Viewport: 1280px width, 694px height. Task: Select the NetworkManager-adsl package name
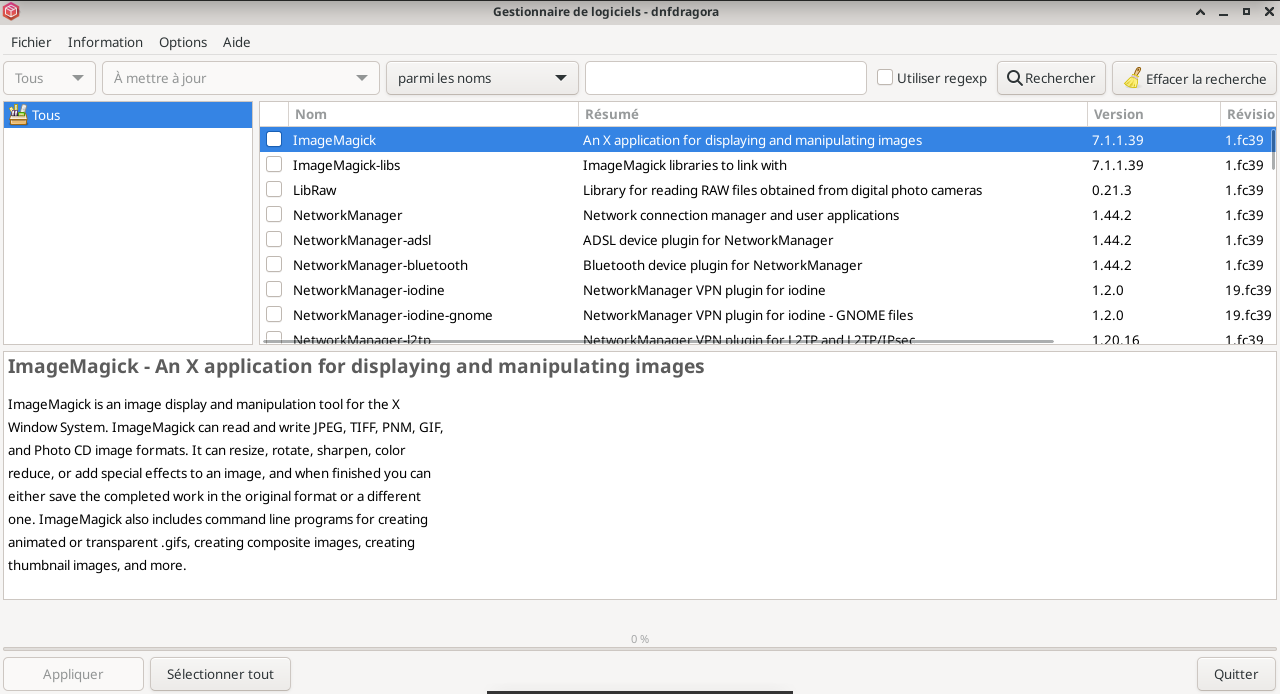[x=362, y=240]
